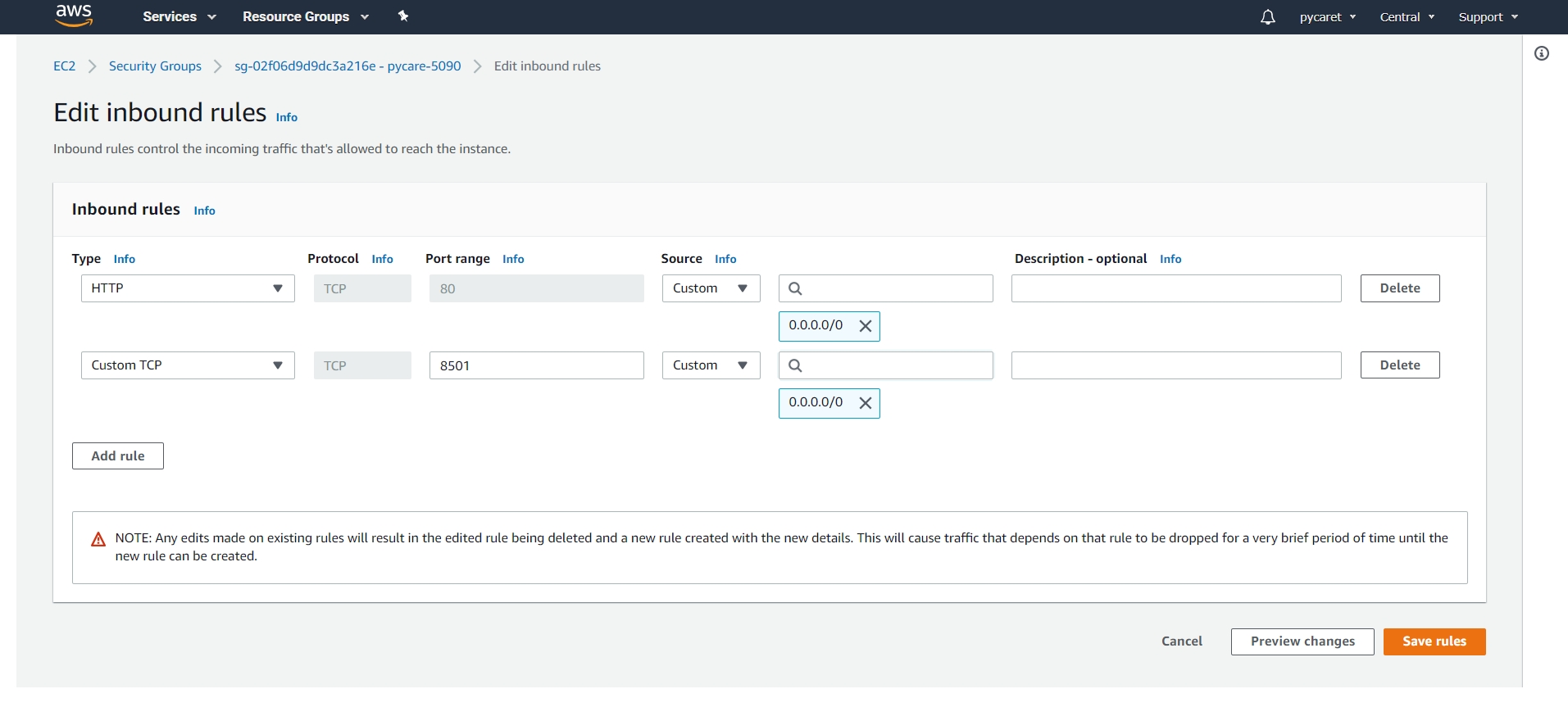The image size is (1568, 707).
Task: Click the Save rules button
Action: click(1434, 641)
